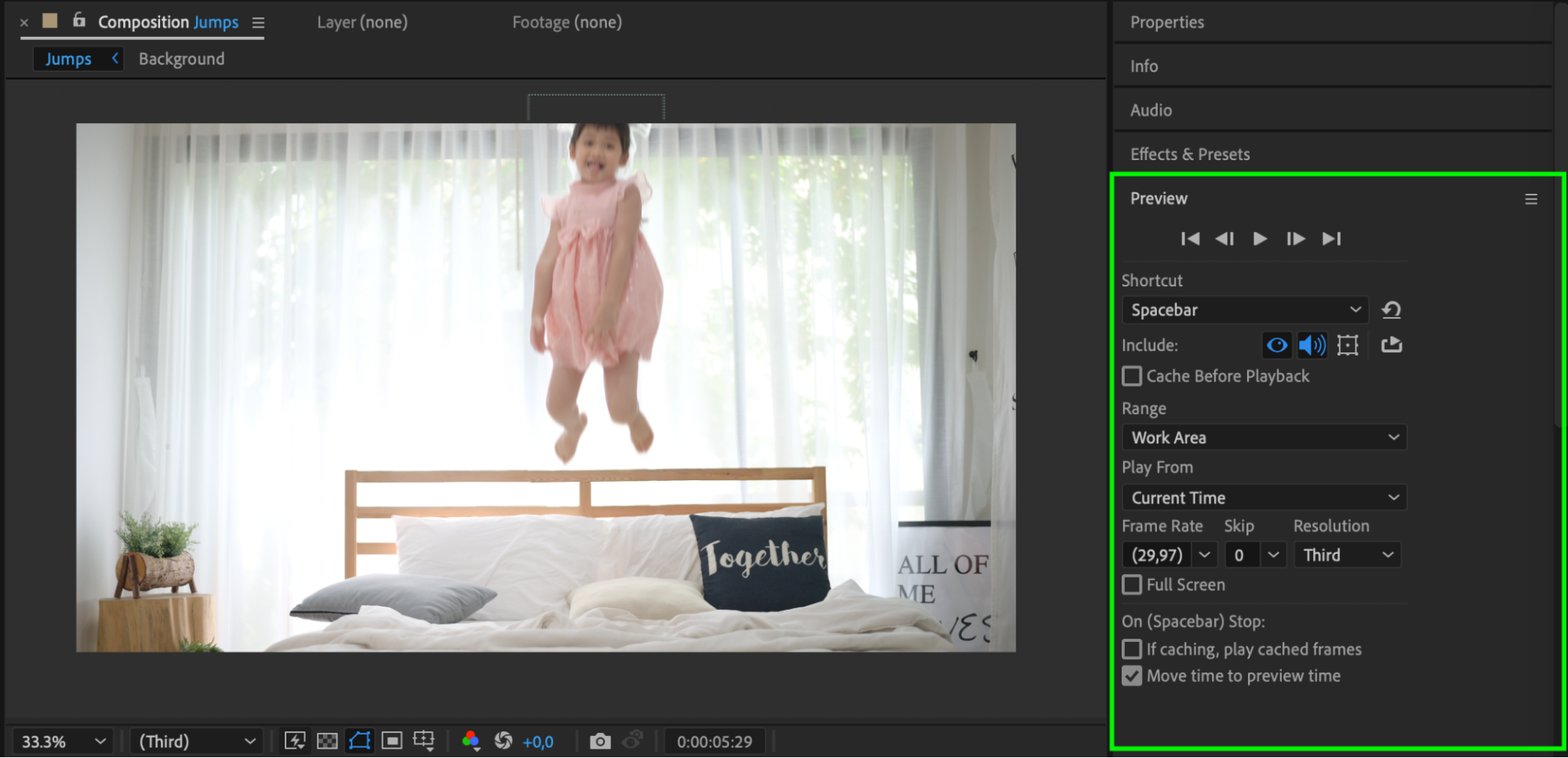
Task: Toggle mask and shape path visibility
Action: (x=359, y=742)
